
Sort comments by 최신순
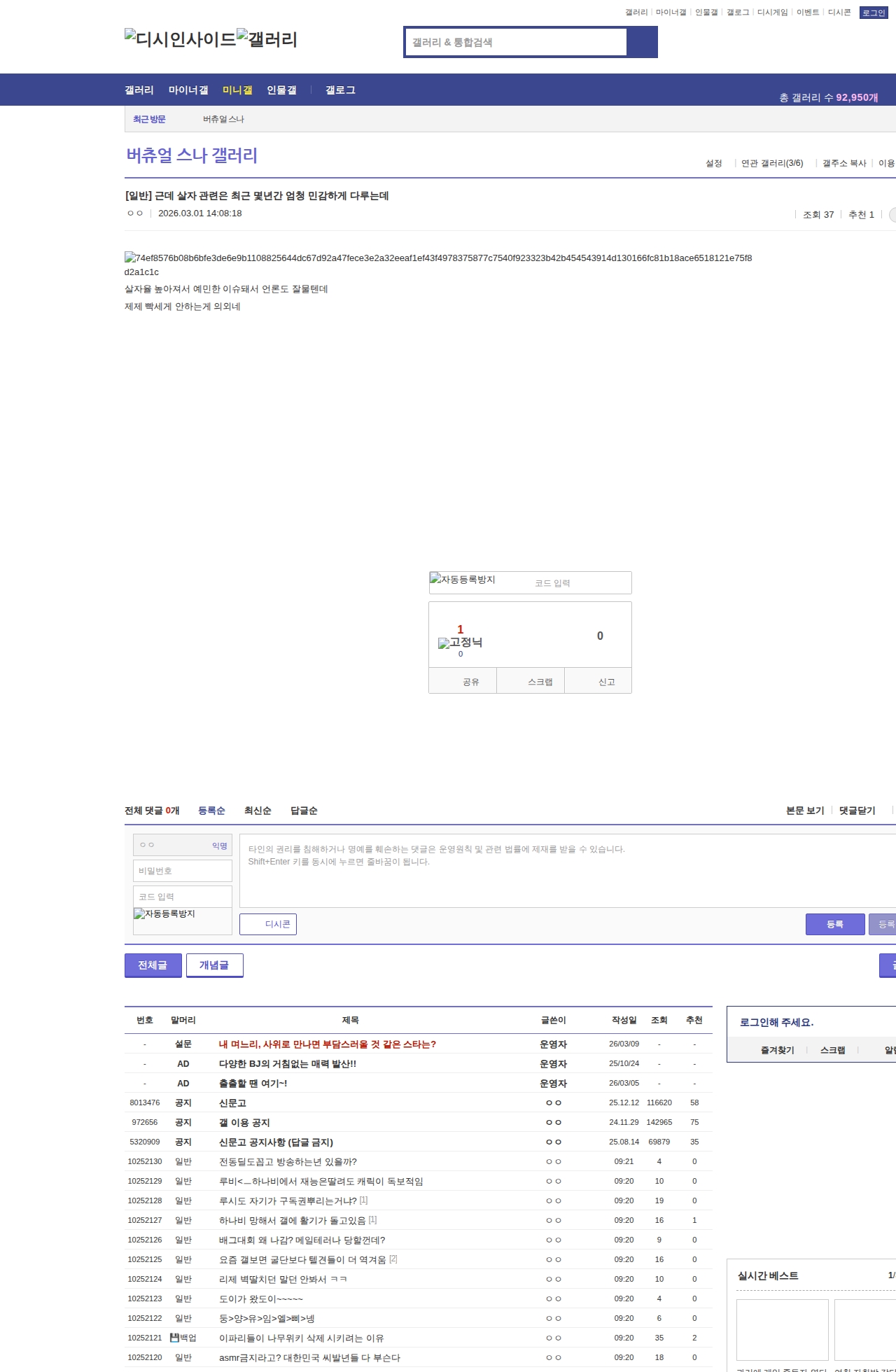[x=258, y=811]
